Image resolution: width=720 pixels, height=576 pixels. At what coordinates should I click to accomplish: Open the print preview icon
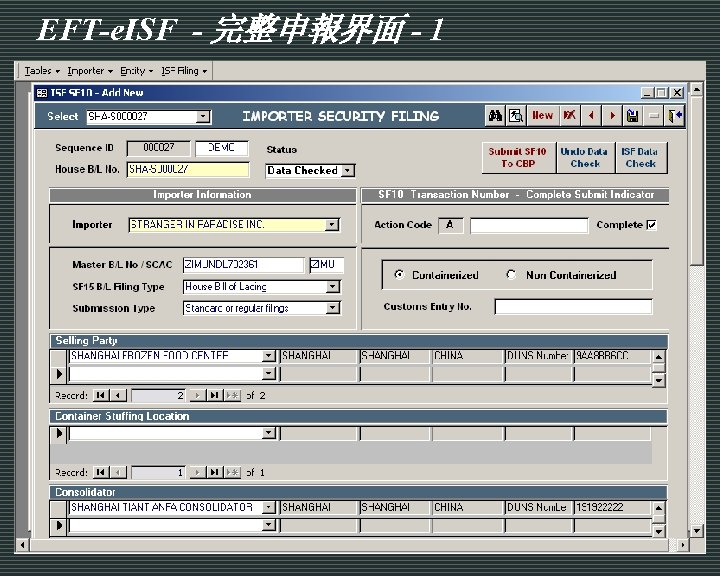(516, 116)
